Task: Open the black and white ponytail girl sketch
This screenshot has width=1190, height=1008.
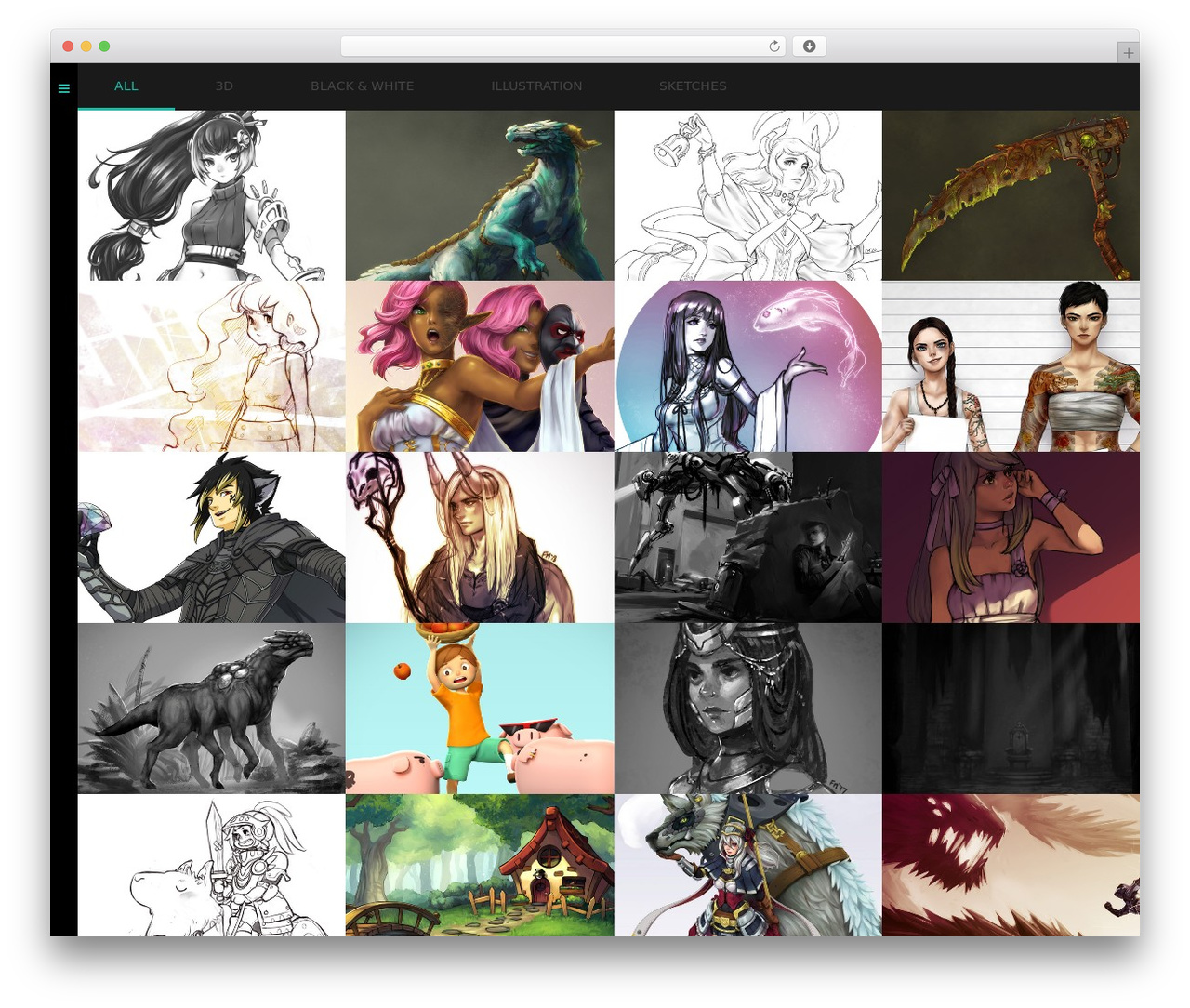Action: 212,195
